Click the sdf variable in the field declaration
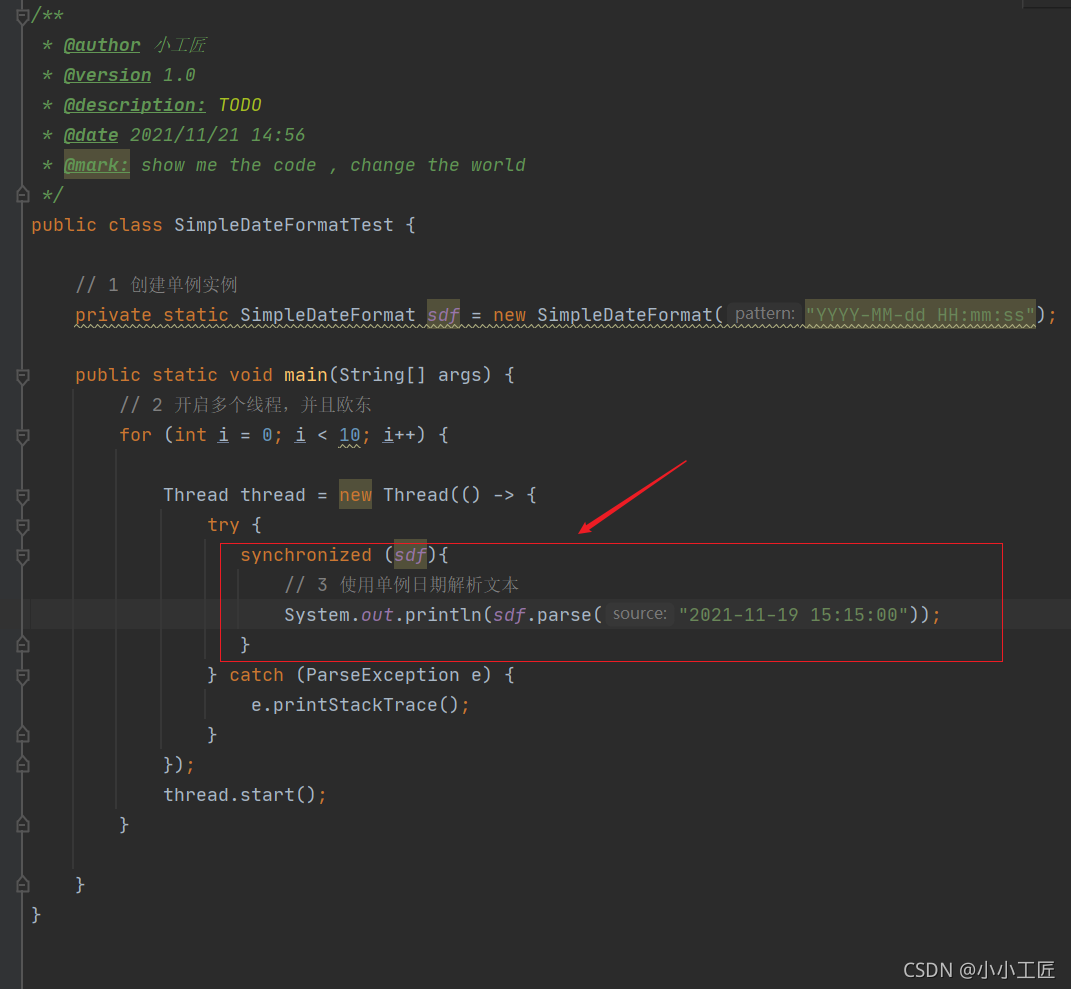This screenshot has height=989, width=1071. pyautogui.click(x=442, y=315)
